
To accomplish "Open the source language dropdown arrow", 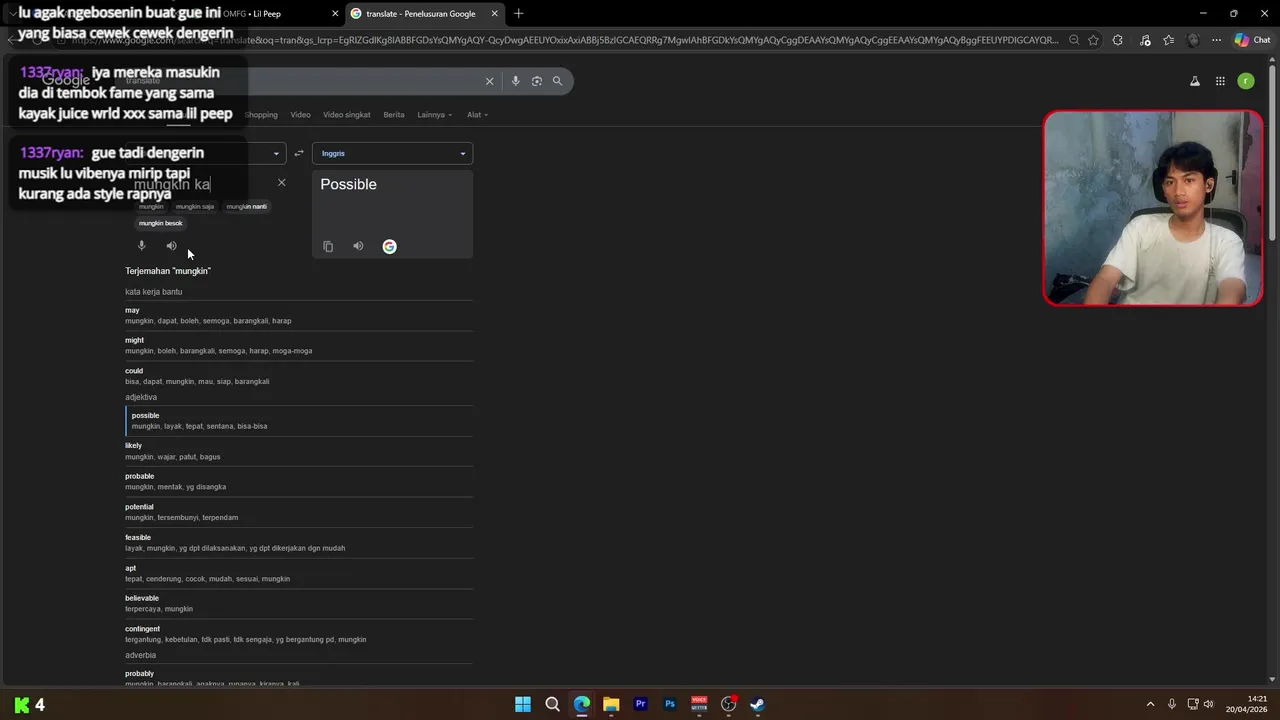I will pyautogui.click(x=276, y=153).
